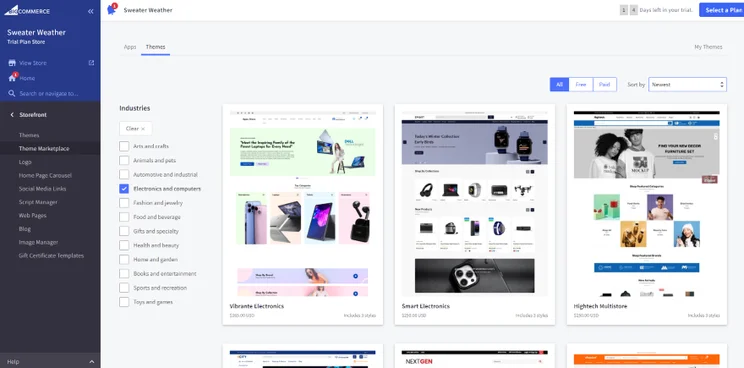This screenshot has height=368, width=744.
Task: Check the Gifts and specialty checkbox
Action: coord(124,231)
